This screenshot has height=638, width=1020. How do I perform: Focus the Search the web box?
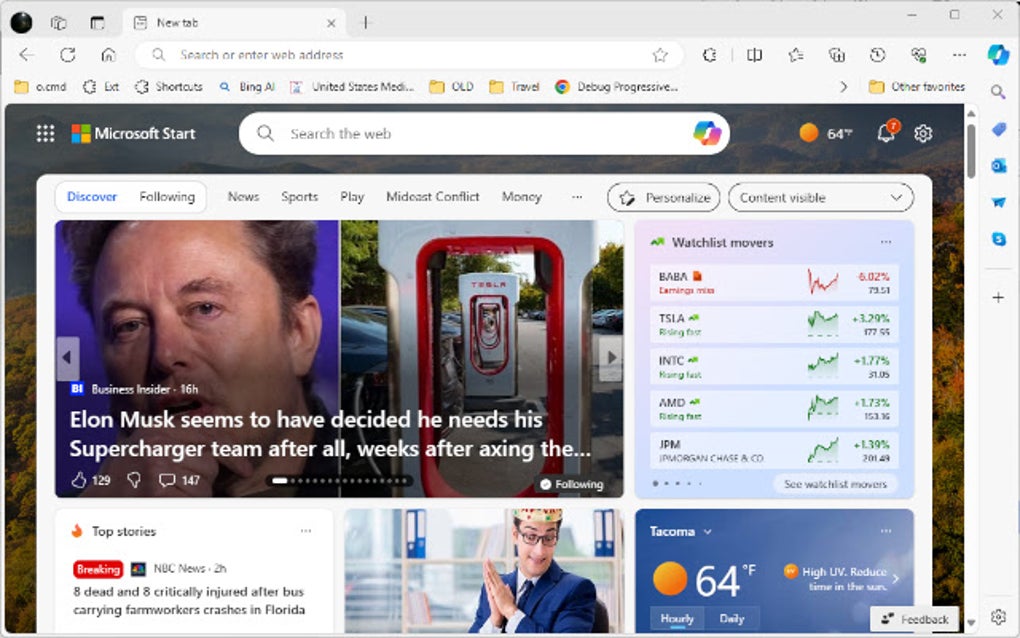(485, 133)
